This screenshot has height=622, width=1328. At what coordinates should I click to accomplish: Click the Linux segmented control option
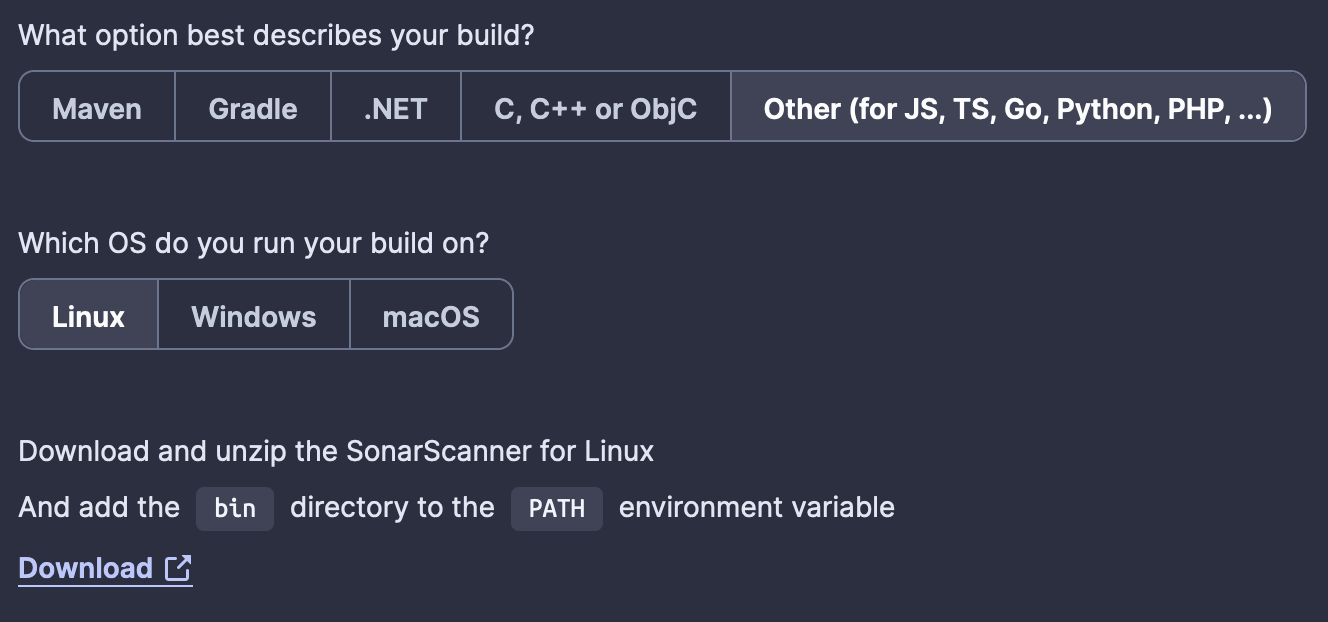[x=87, y=314]
